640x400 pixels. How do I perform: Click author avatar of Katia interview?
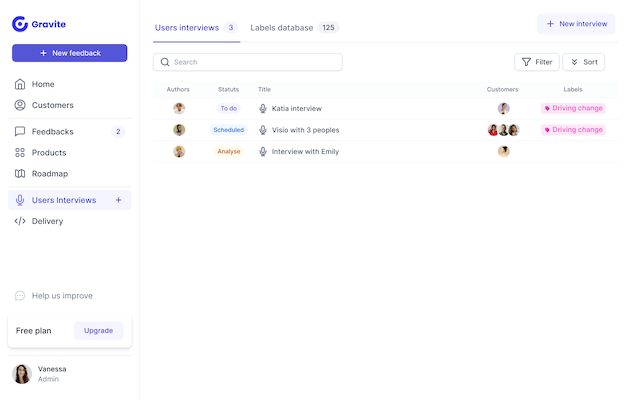point(179,109)
